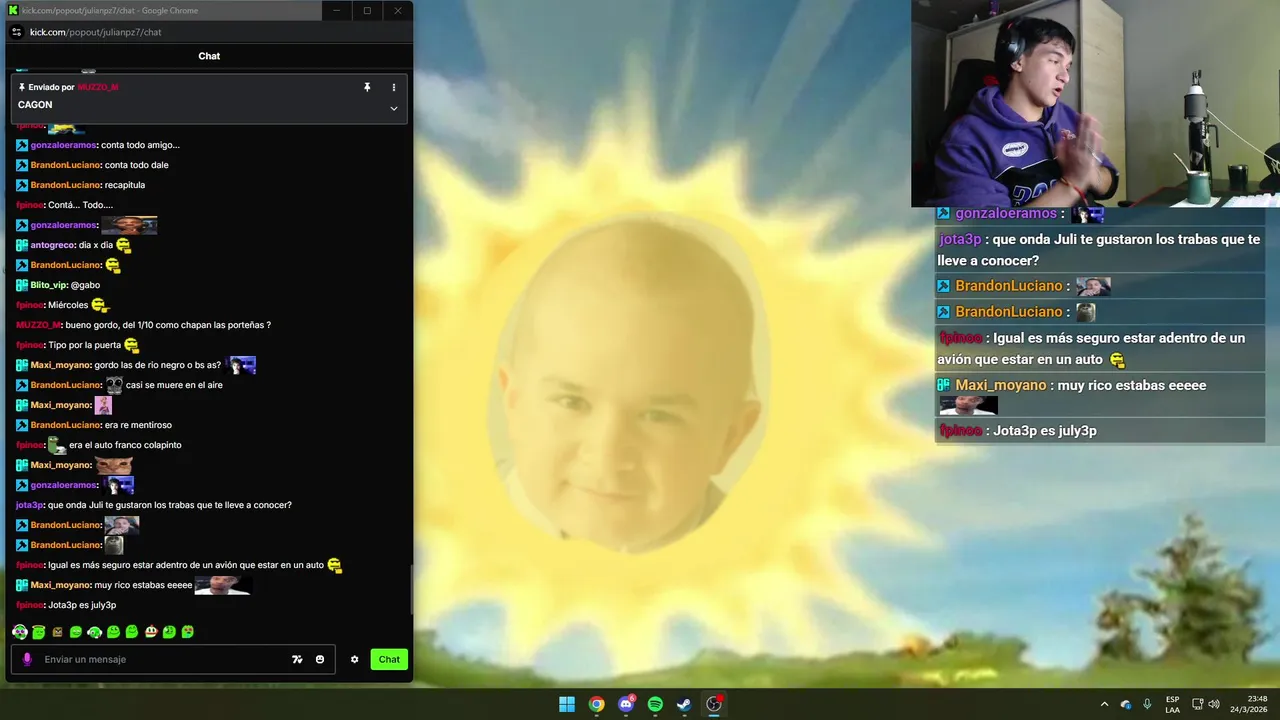
Task: Click the purple microphone icon in message box
Action: (27, 659)
